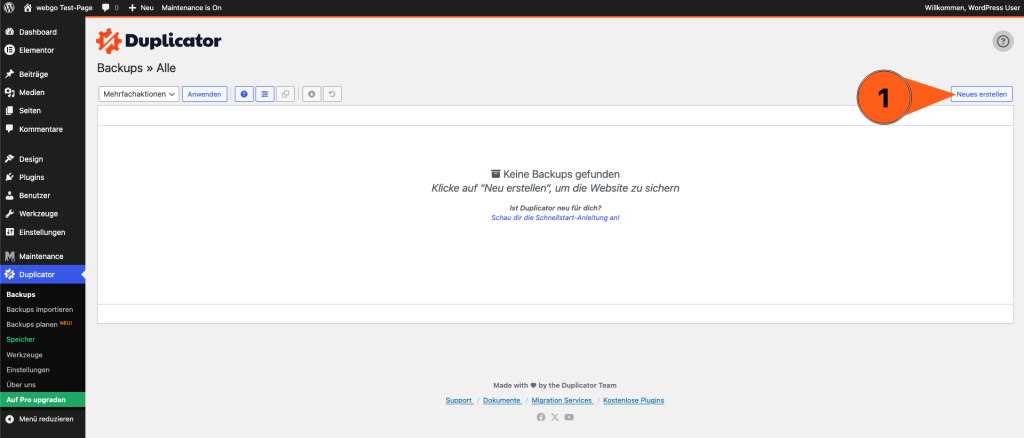Click the plus icon beside Neu
The image size is (1024, 438).
pyautogui.click(x=132, y=8)
